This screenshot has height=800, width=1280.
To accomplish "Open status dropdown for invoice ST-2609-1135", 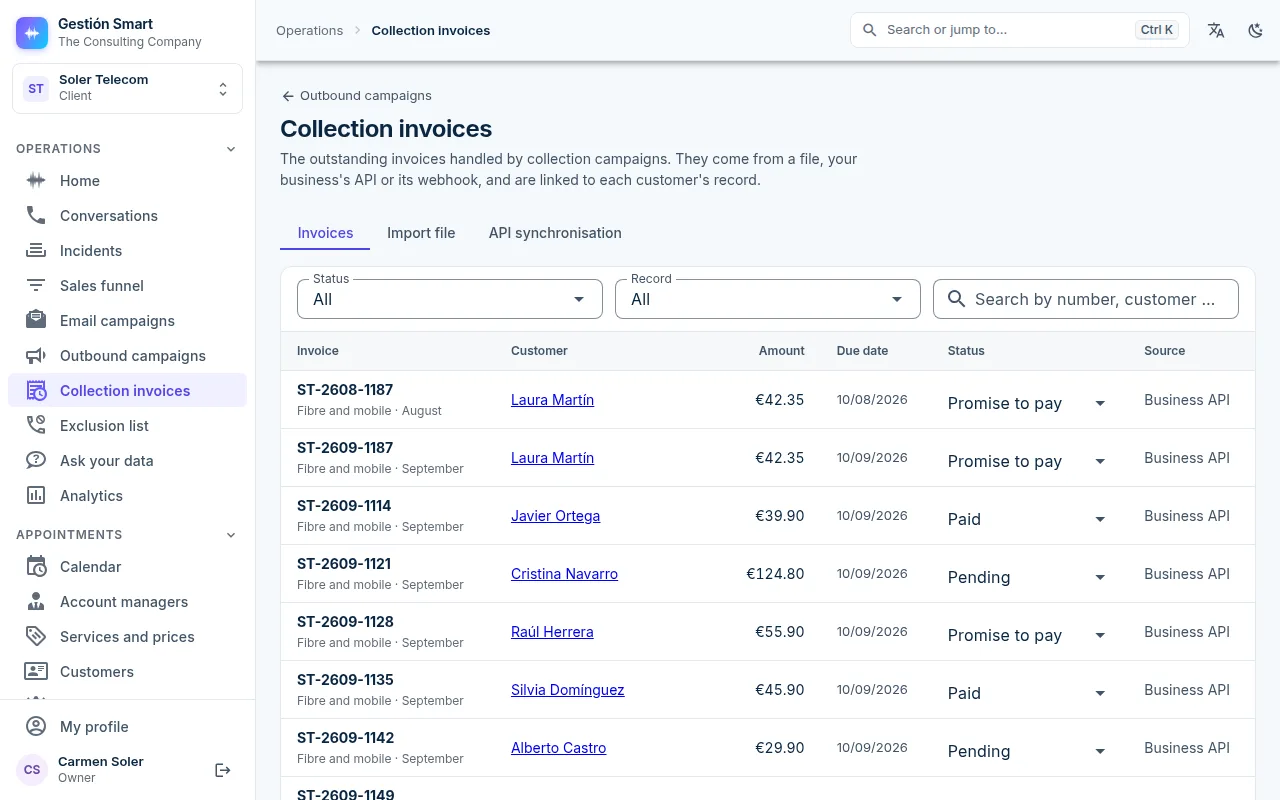I will (1027, 693).
